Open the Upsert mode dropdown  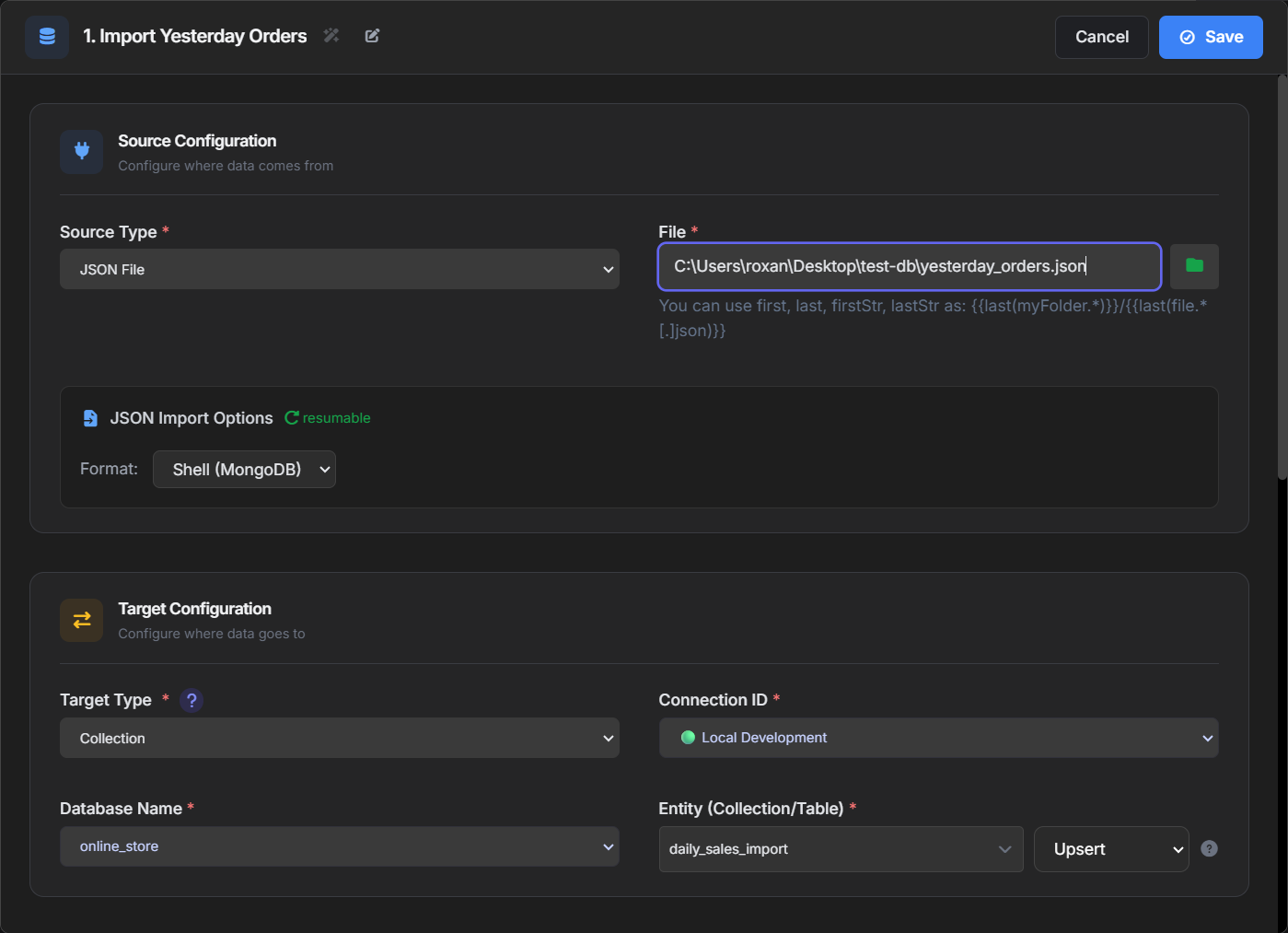click(1111, 849)
